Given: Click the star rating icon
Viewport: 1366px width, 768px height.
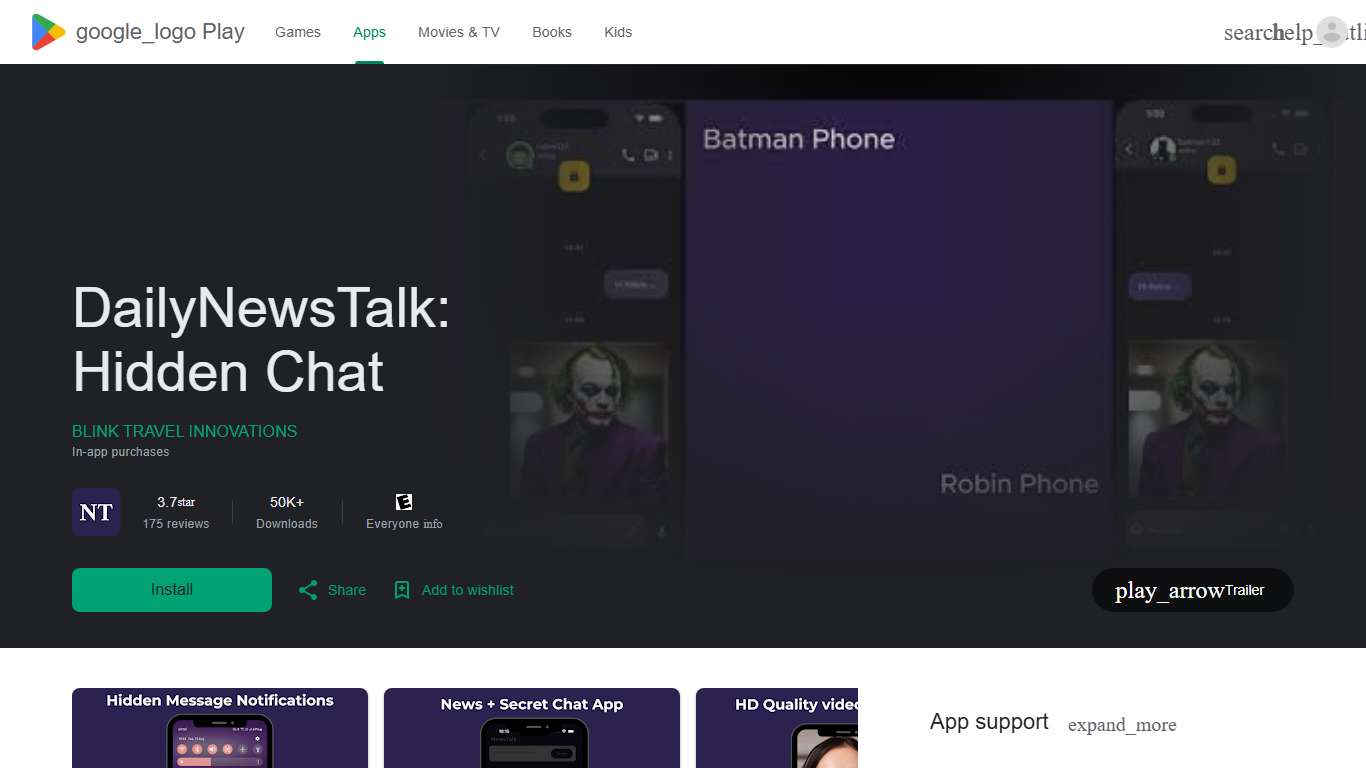Looking at the screenshot, I should tap(188, 501).
